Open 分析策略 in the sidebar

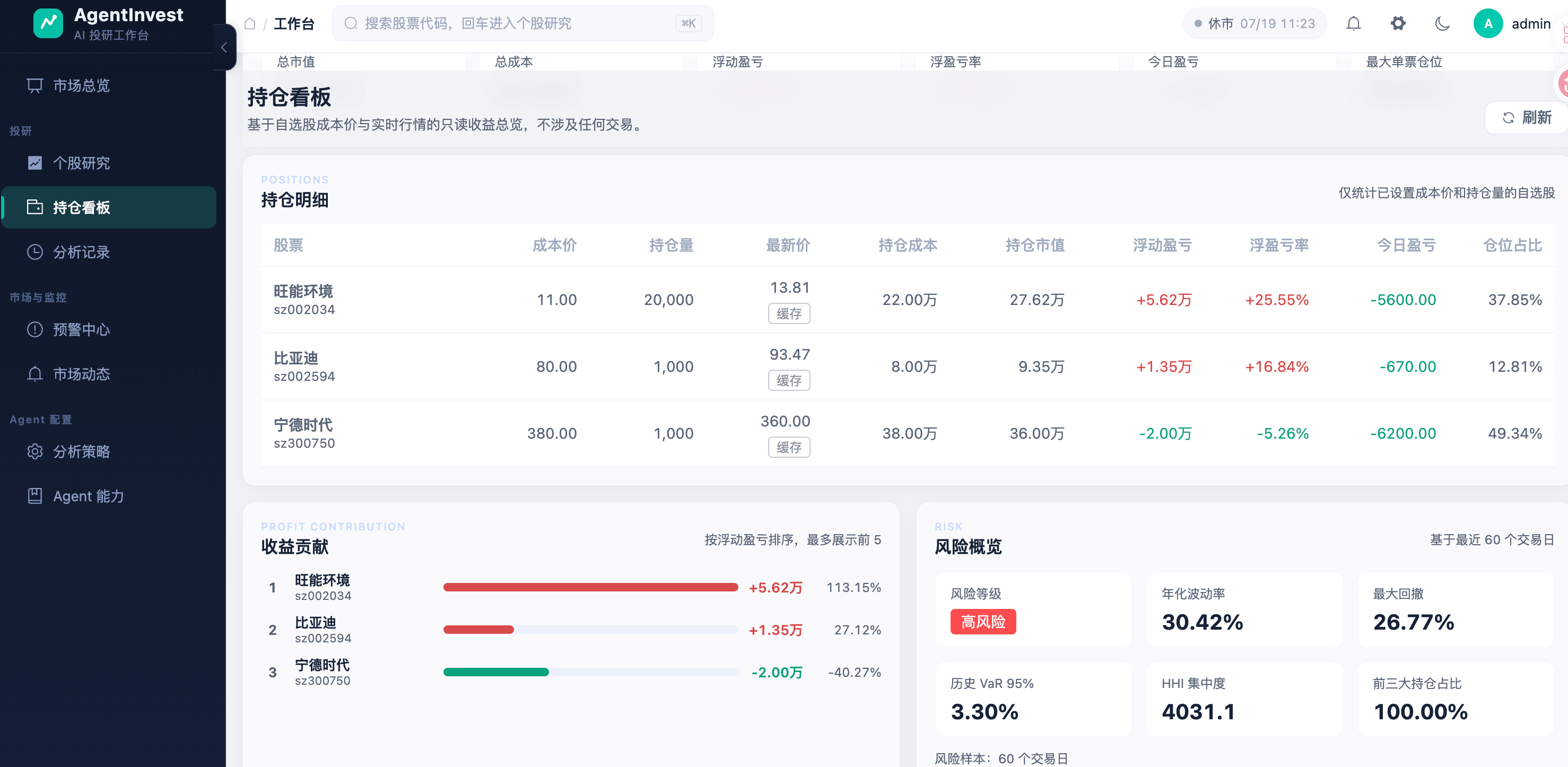coord(108,452)
